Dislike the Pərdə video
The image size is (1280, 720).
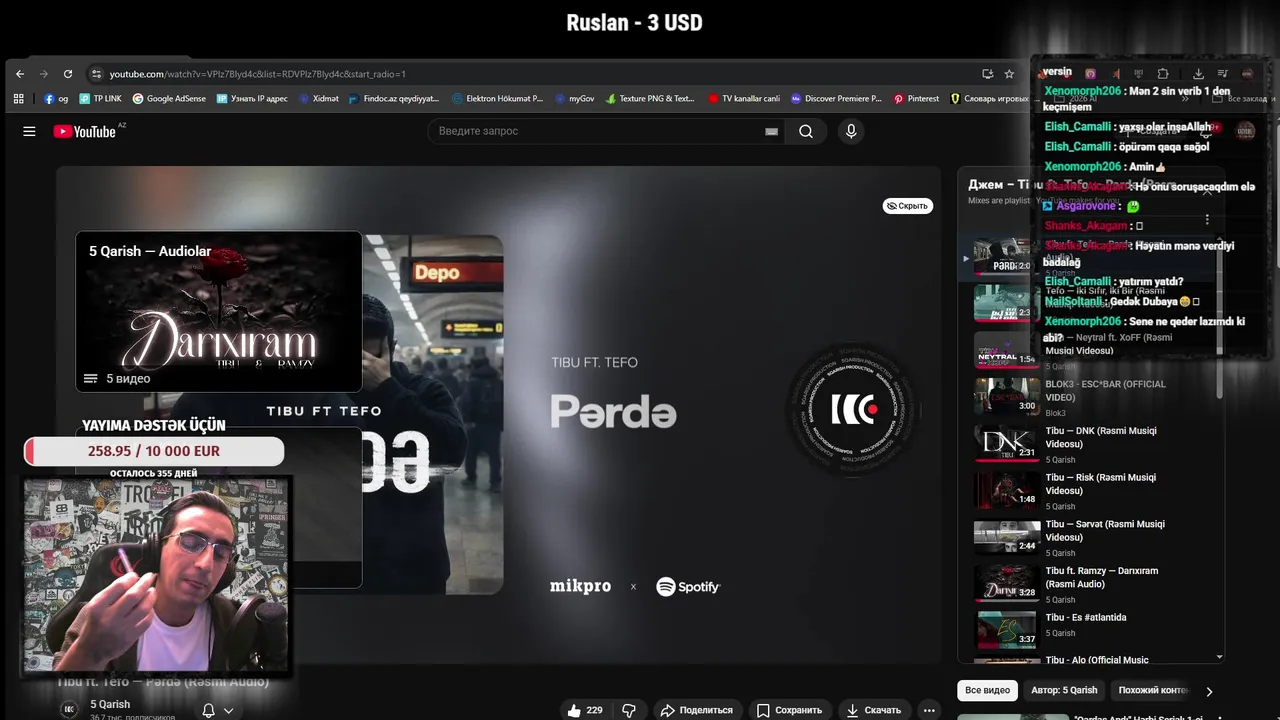tap(629, 710)
